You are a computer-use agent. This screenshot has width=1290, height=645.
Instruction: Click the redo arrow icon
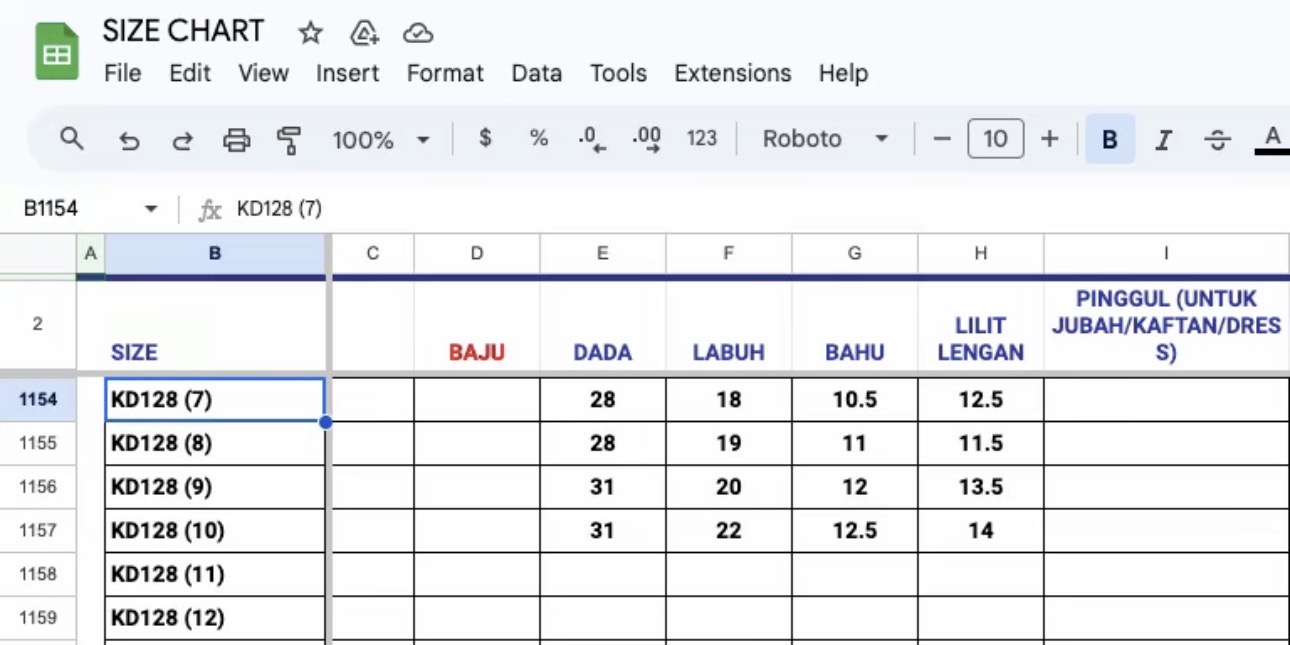(x=182, y=140)
